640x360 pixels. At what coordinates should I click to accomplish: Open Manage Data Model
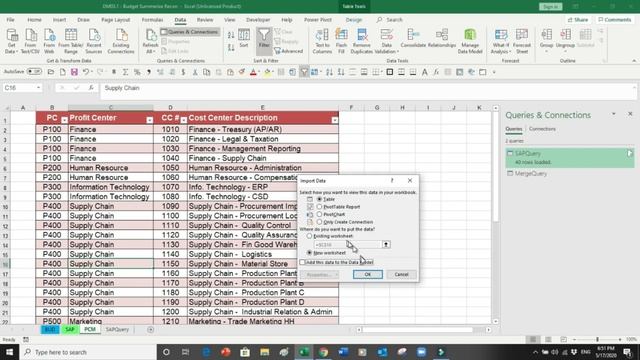(x=470, y=41)
